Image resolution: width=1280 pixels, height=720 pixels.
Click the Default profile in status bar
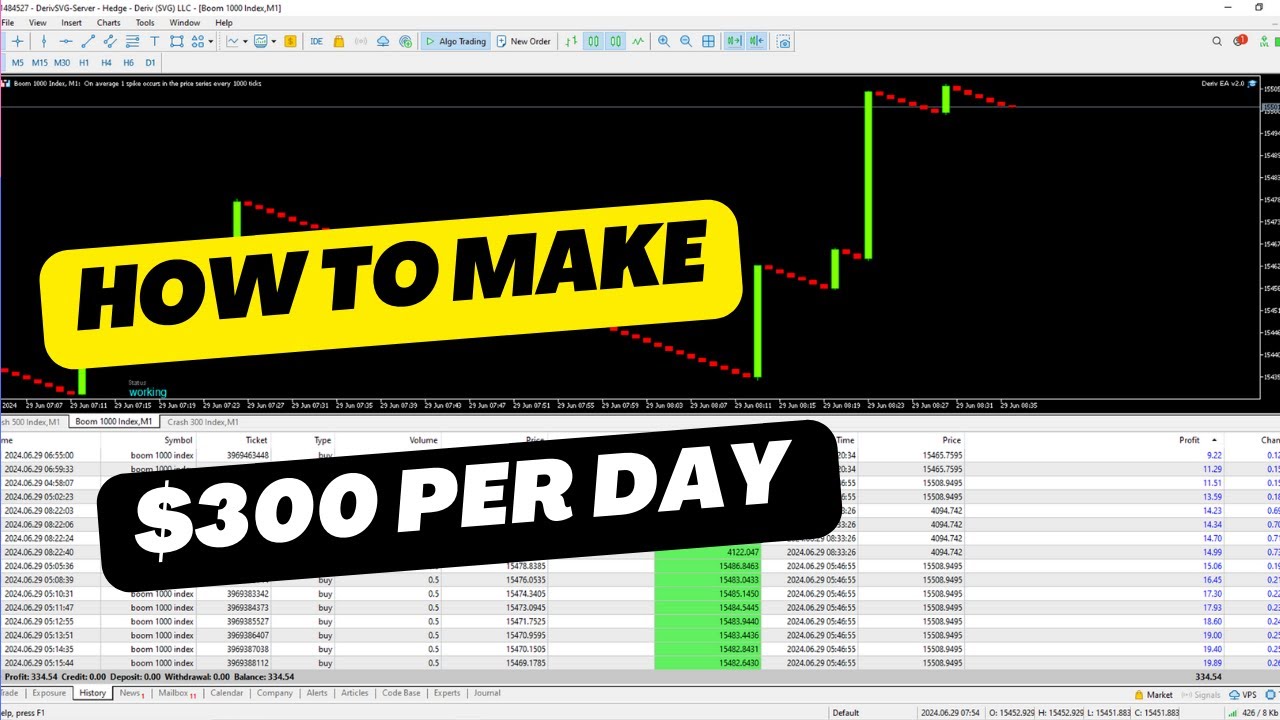pyautogui.click(x=845, y=713)
